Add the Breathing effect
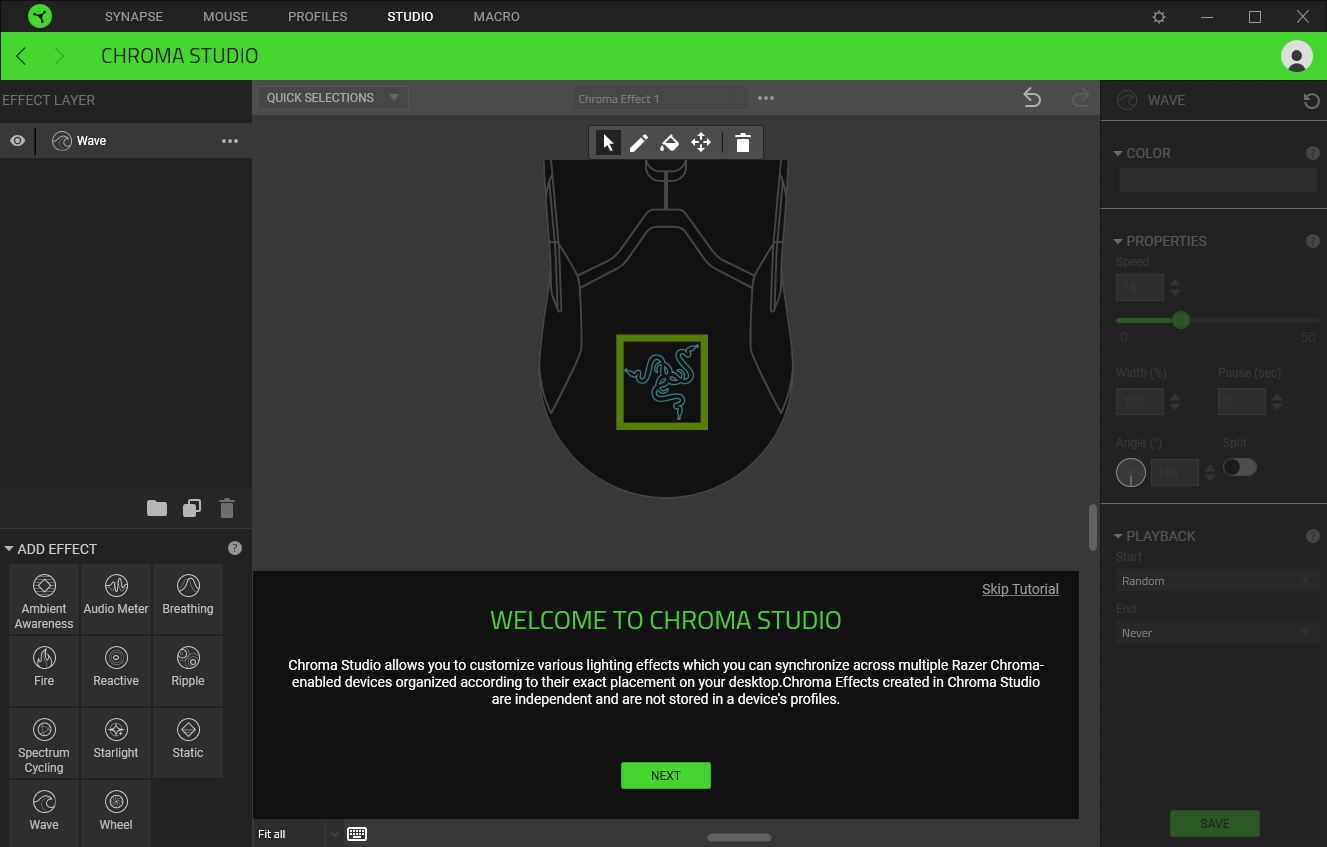1327x847 pixels. [x=188, y=599]
